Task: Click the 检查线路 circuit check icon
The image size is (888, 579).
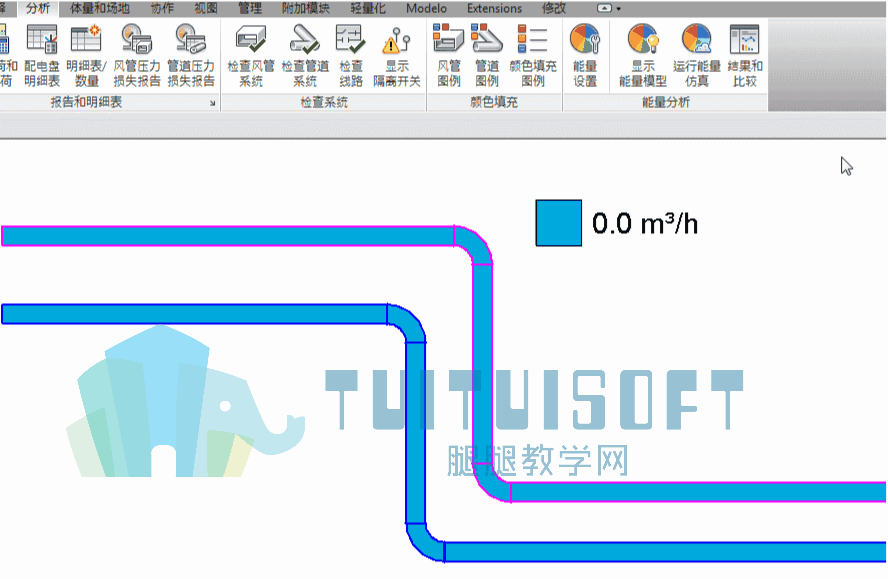Action: (351, 56)
